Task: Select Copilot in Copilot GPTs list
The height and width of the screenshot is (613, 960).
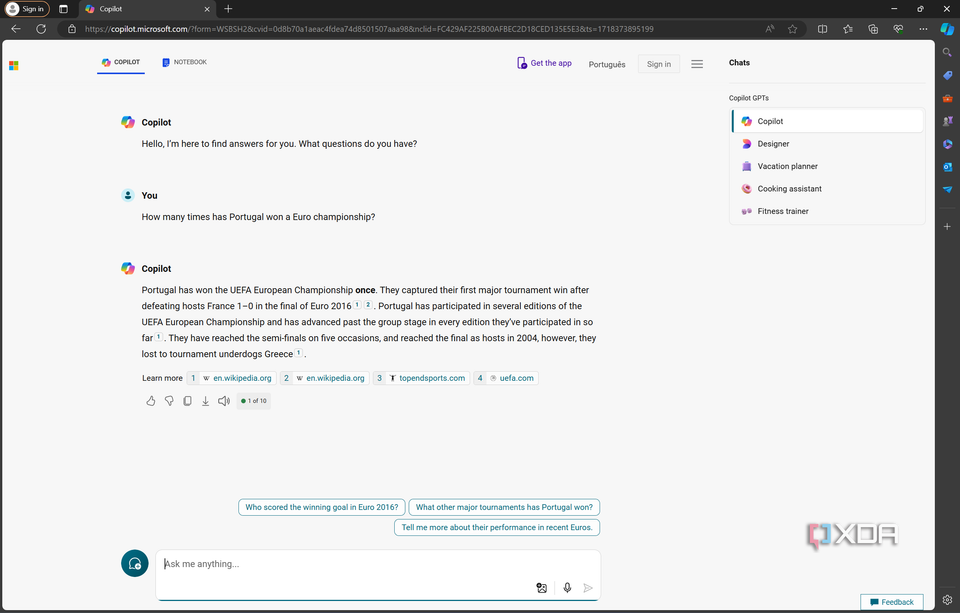Action: point(828,121)
